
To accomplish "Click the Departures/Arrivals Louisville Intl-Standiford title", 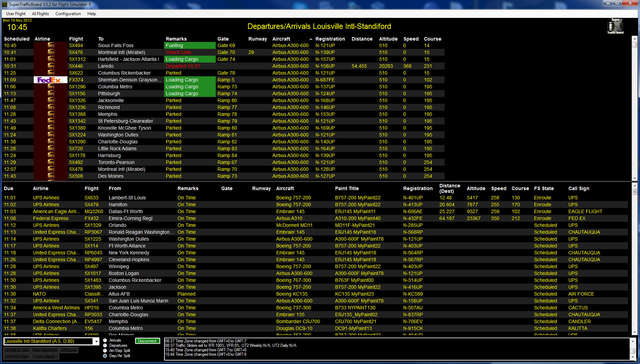I will click(x=319, y=27).
